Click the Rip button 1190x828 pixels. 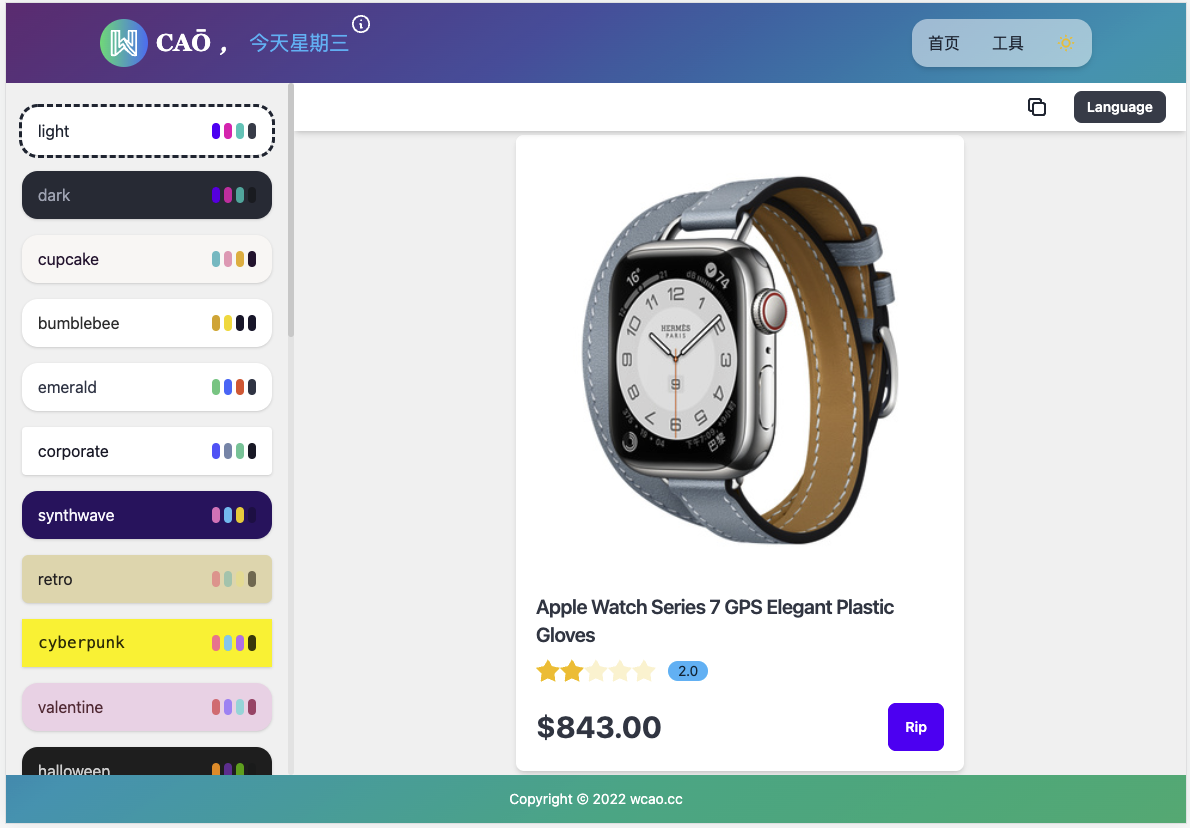click(915, 727)
